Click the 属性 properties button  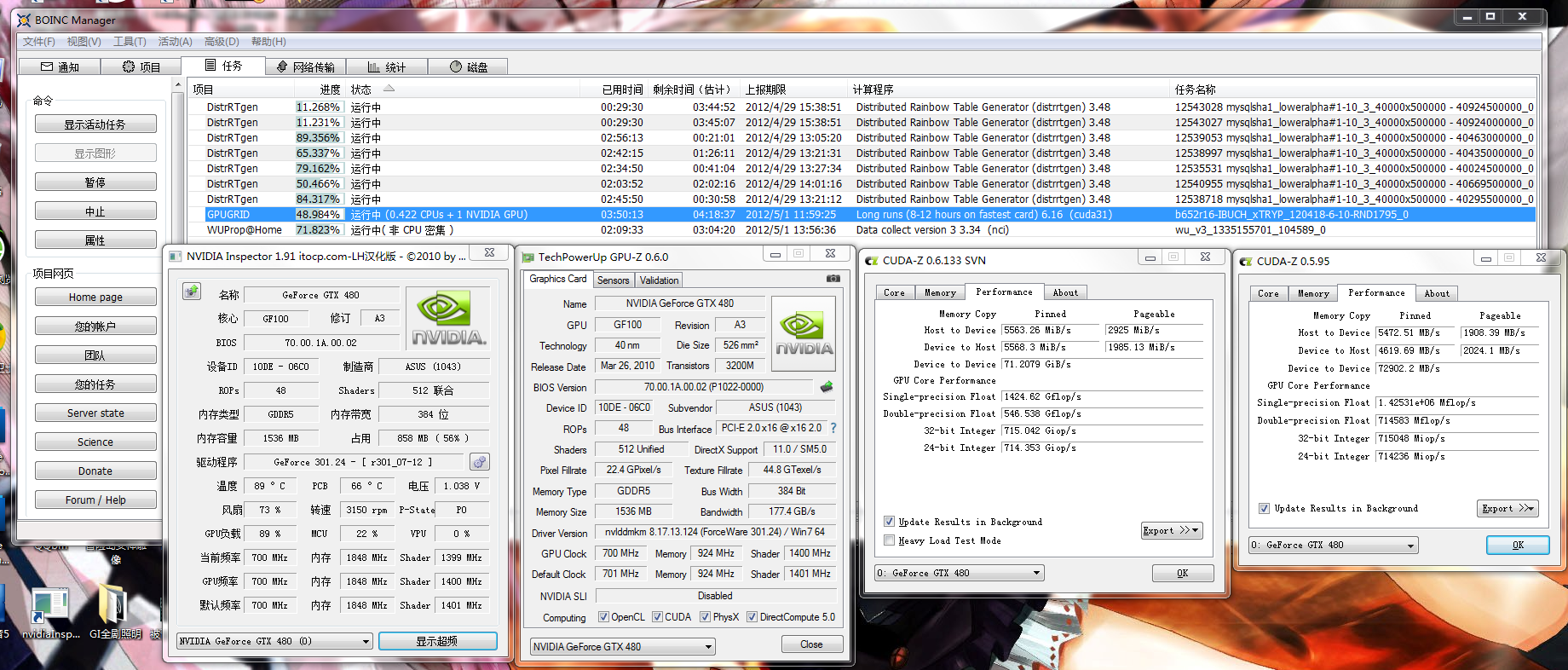click(95, 240)
